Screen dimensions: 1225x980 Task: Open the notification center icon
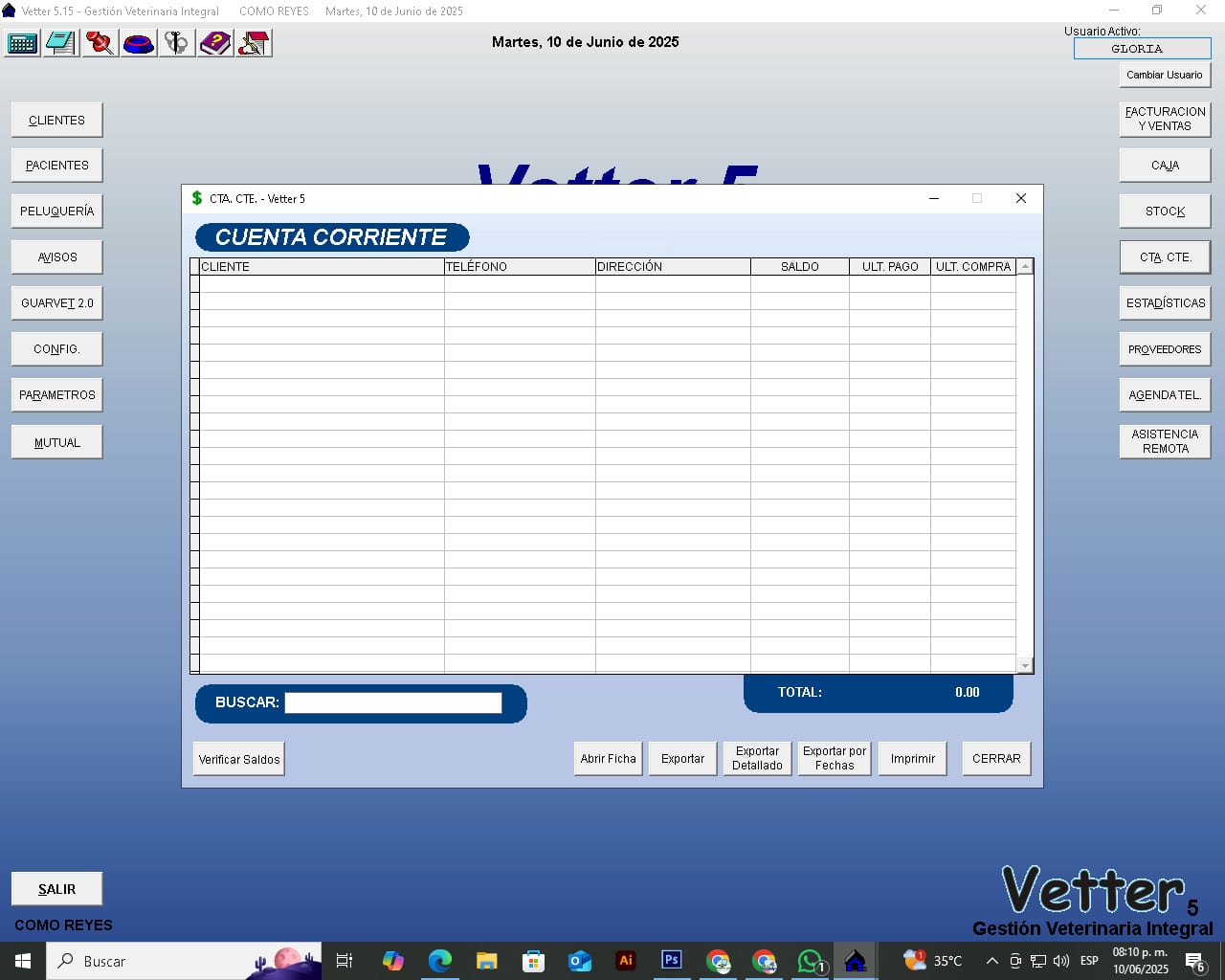coord(1194,962)
